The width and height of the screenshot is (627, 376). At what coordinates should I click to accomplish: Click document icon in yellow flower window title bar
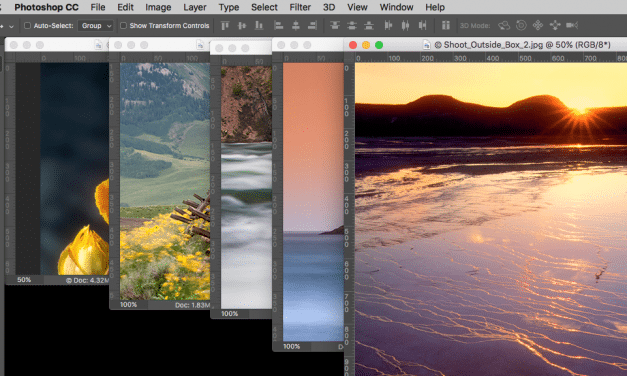point(98,45)
